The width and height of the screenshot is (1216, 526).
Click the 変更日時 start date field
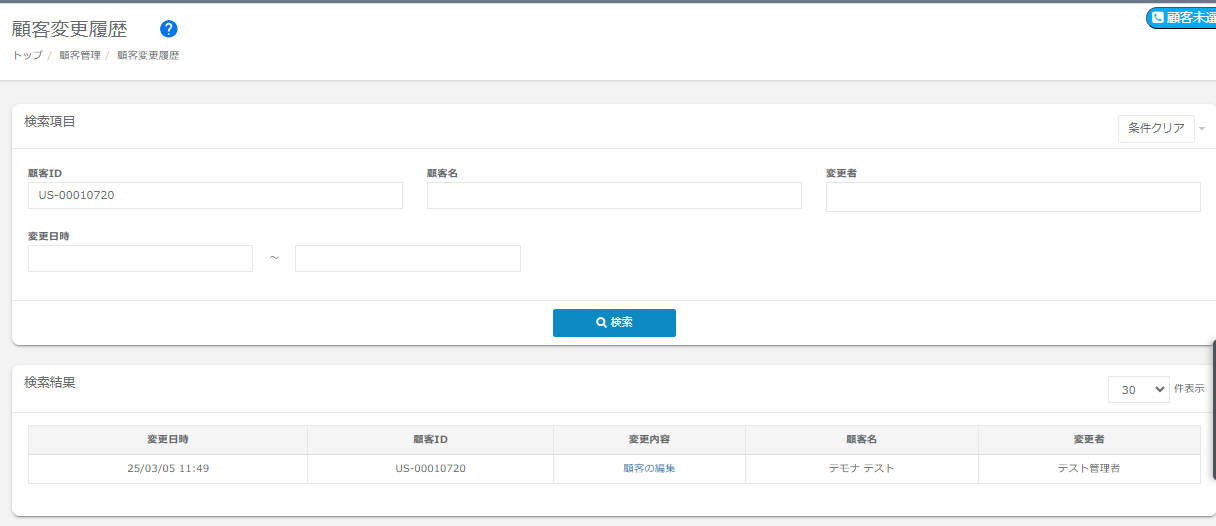[140, 259]
